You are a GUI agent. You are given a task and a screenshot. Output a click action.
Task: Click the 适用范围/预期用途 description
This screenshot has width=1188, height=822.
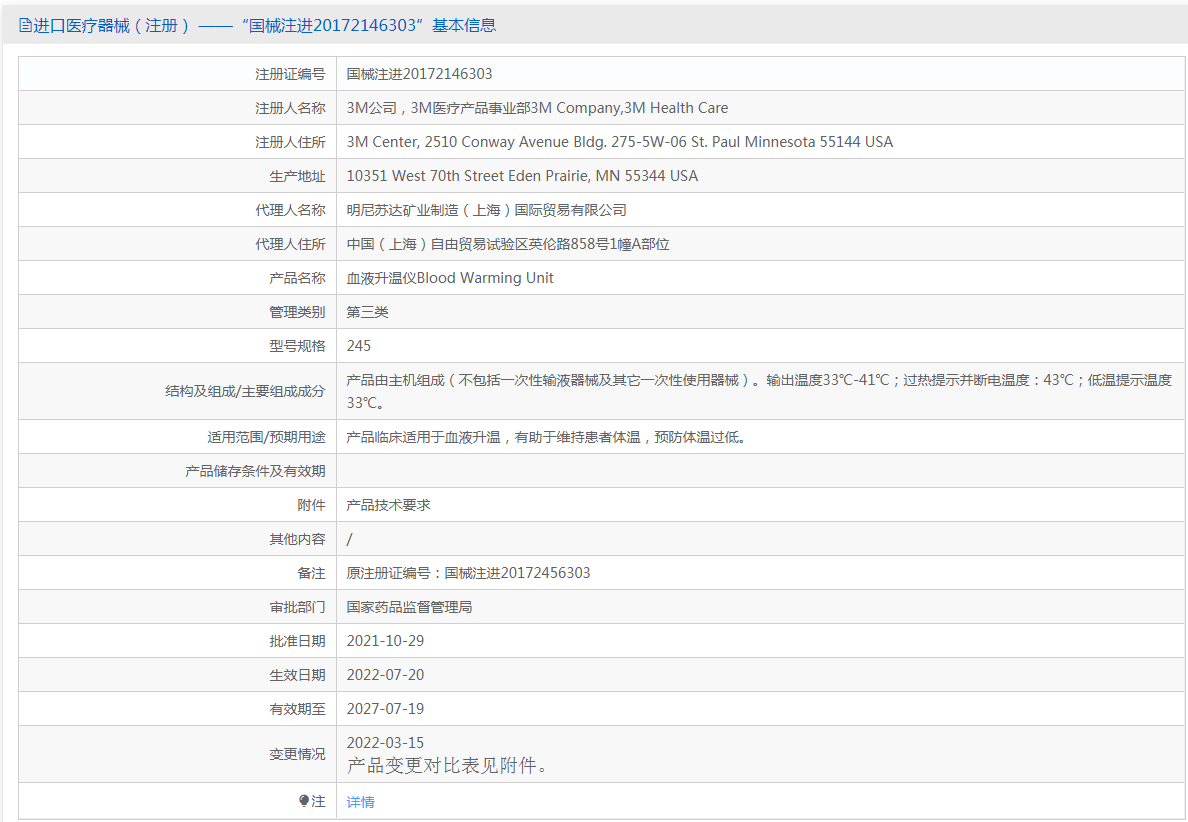click(x=546, y=437)
